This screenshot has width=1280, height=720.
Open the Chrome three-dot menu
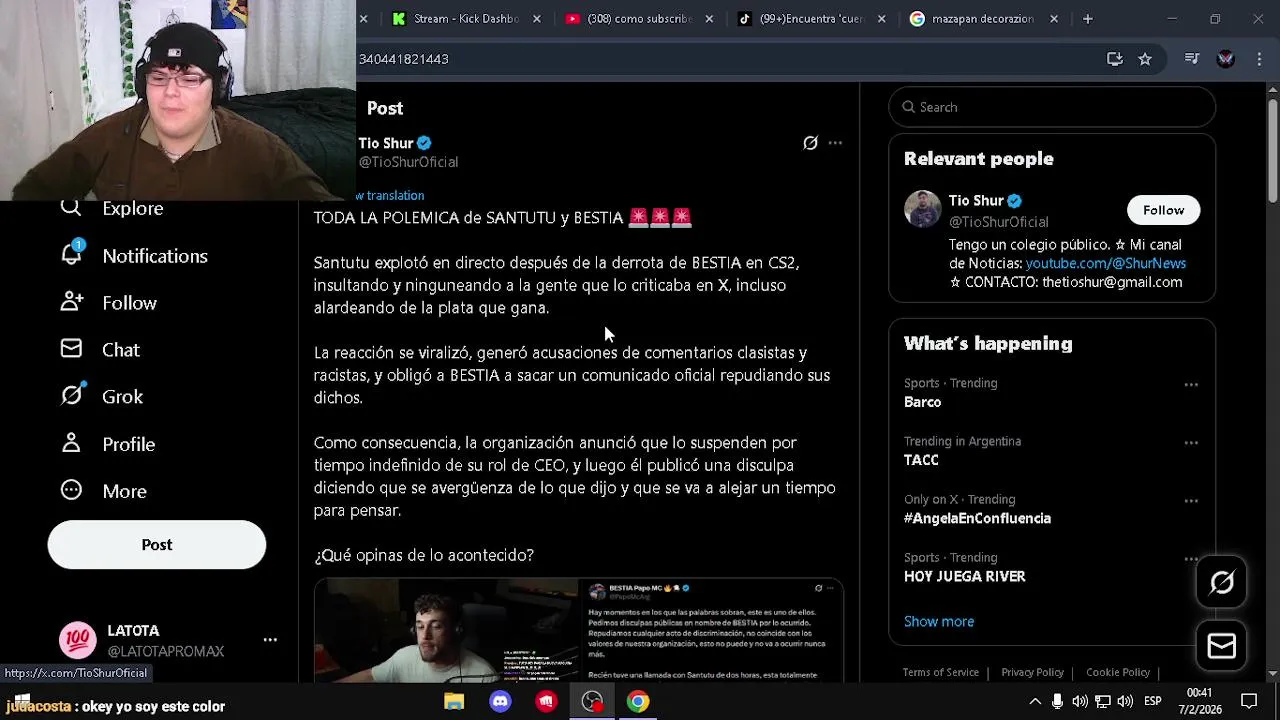click(1257, 59)
